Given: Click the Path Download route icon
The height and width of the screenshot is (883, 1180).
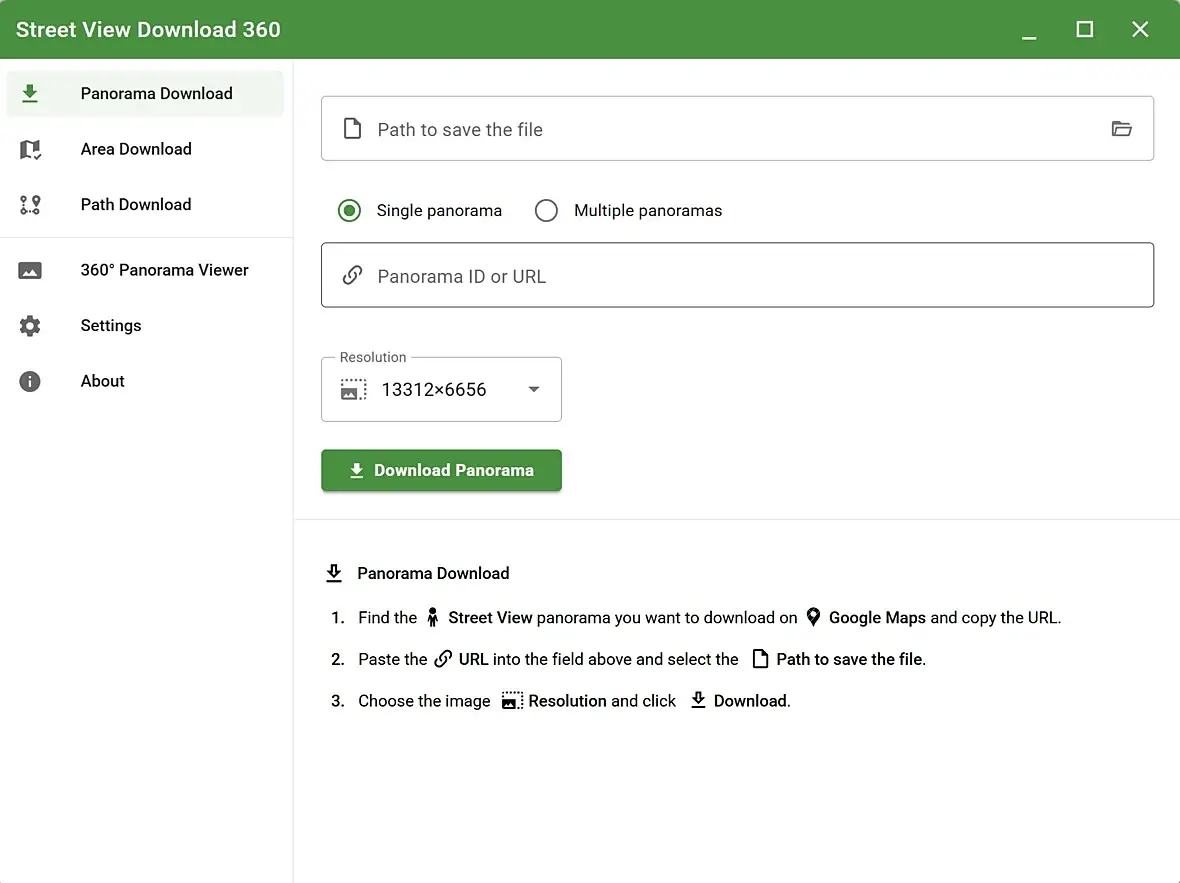Looking at the screenshot, I should 30,205.
